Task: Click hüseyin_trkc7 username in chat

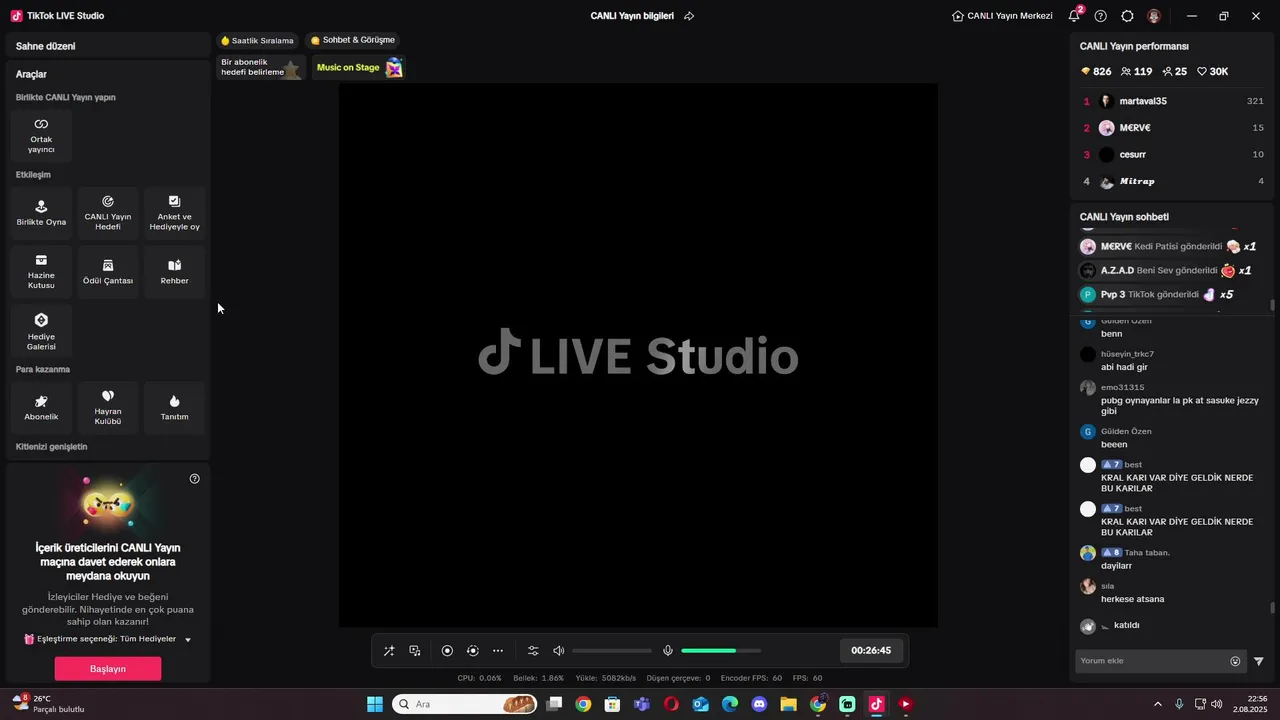Action: [x=1127, y=354]
